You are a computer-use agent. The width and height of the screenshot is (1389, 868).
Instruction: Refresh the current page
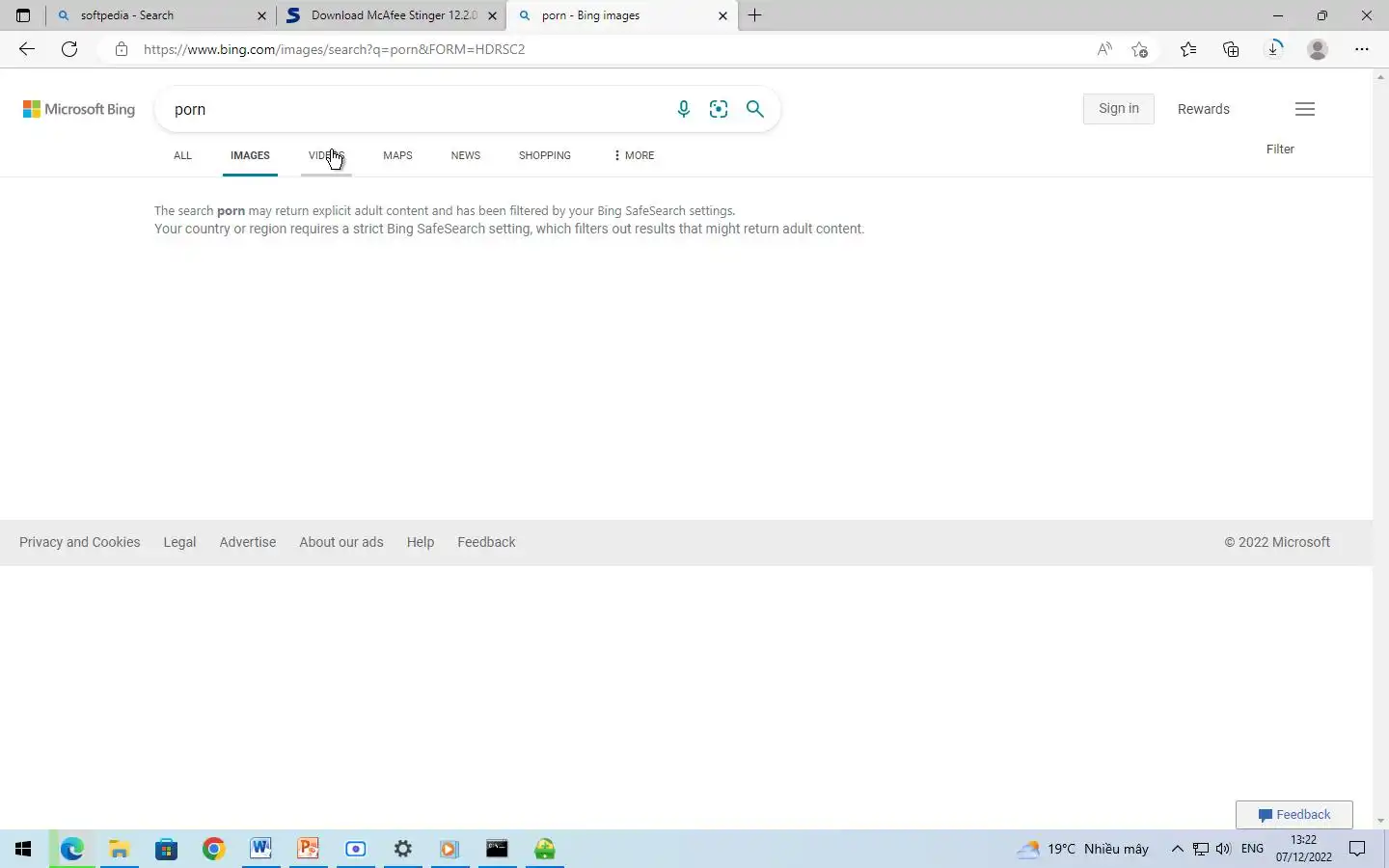(x=69, y=49)
